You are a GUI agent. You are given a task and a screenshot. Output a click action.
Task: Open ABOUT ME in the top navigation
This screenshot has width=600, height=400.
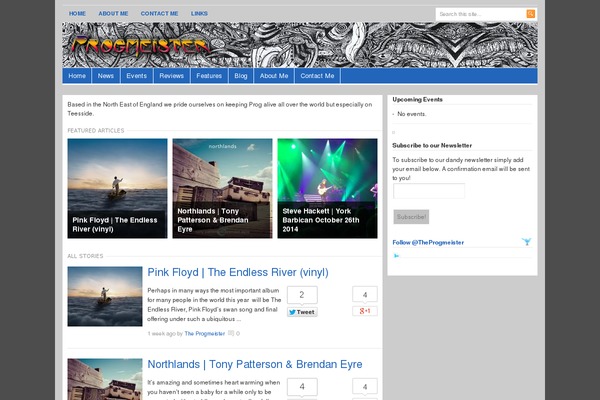[113, 13]
